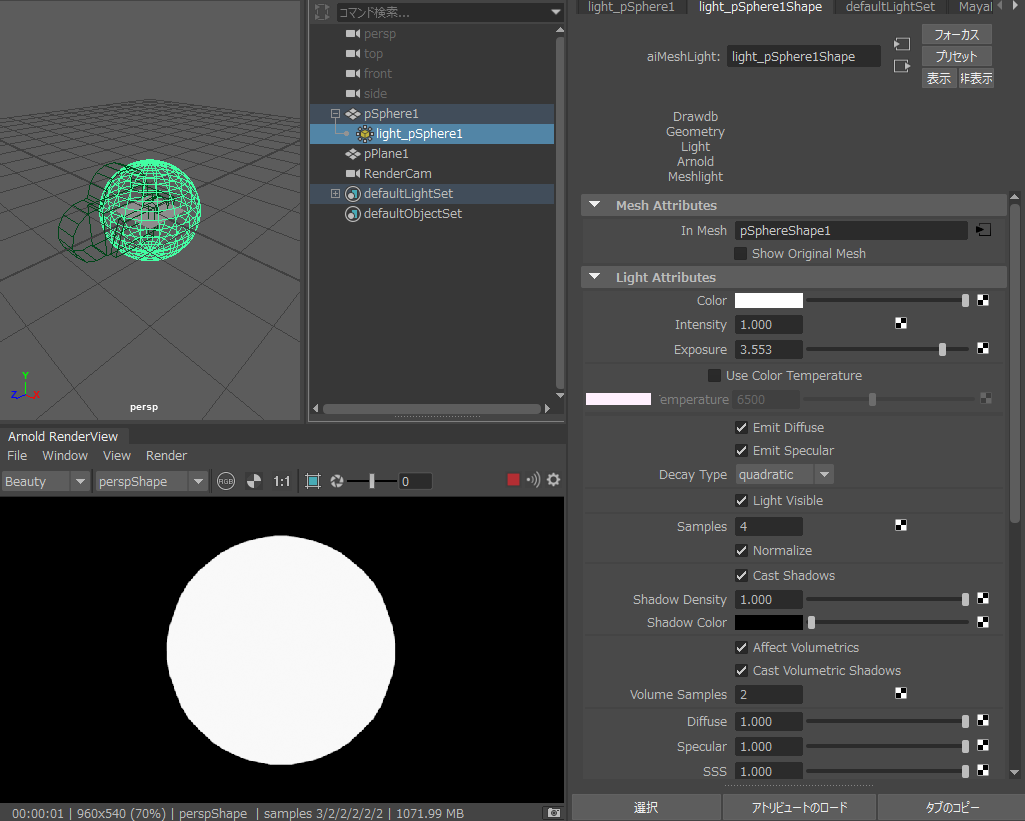Switch to the defaultLightSet tab
This screenshot has height=821, width=1025.
[x=890, y=7]
